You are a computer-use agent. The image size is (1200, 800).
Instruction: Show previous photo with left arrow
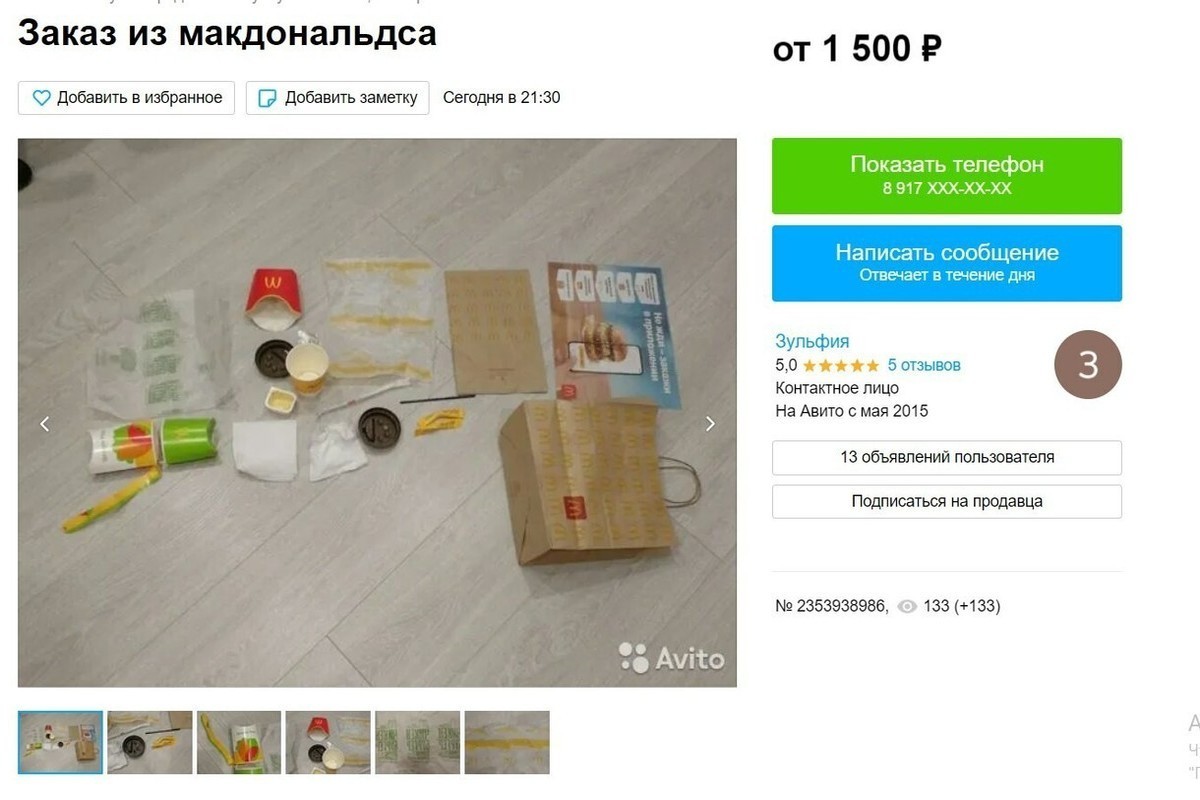click(44, 423)
